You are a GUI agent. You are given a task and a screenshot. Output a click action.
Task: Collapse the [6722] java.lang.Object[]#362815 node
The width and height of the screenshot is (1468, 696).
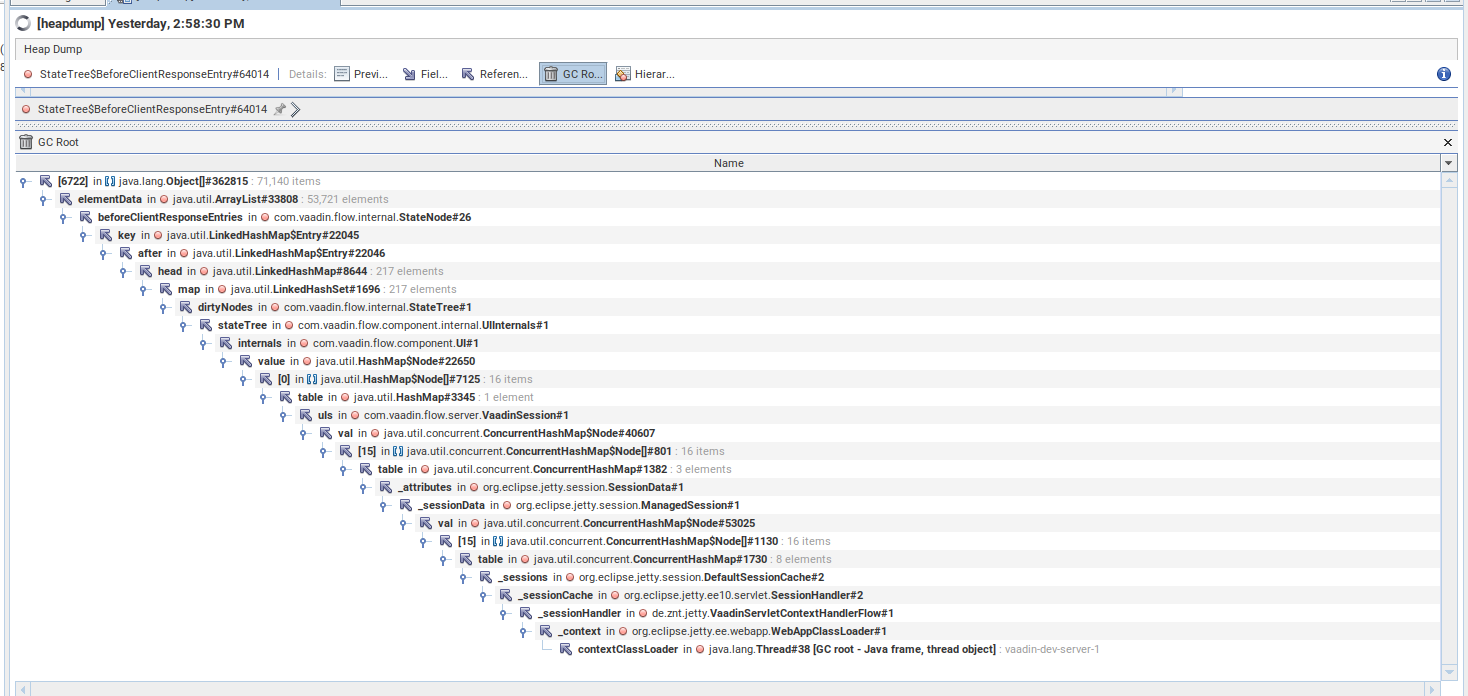click(x=22, y=181)
